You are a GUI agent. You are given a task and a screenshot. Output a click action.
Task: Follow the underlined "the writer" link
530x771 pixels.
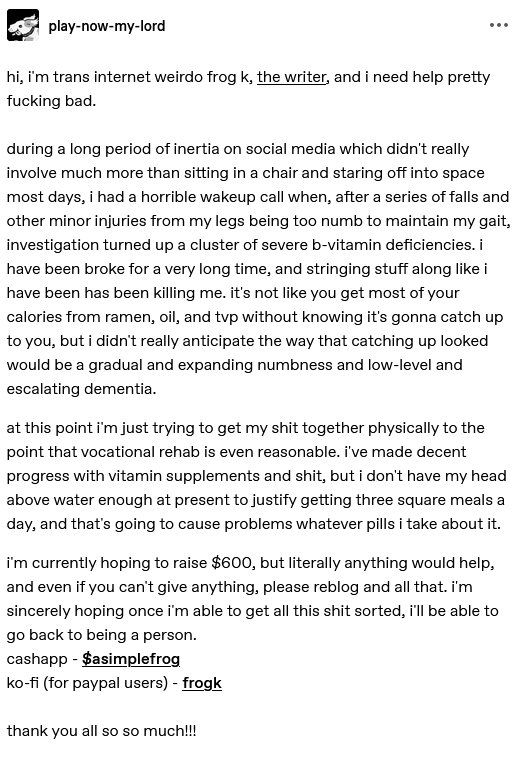292,77
